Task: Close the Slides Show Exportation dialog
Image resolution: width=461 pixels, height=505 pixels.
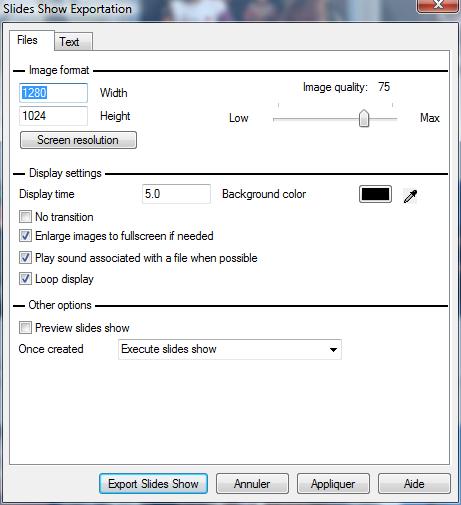Action: [x=438, y=6]
